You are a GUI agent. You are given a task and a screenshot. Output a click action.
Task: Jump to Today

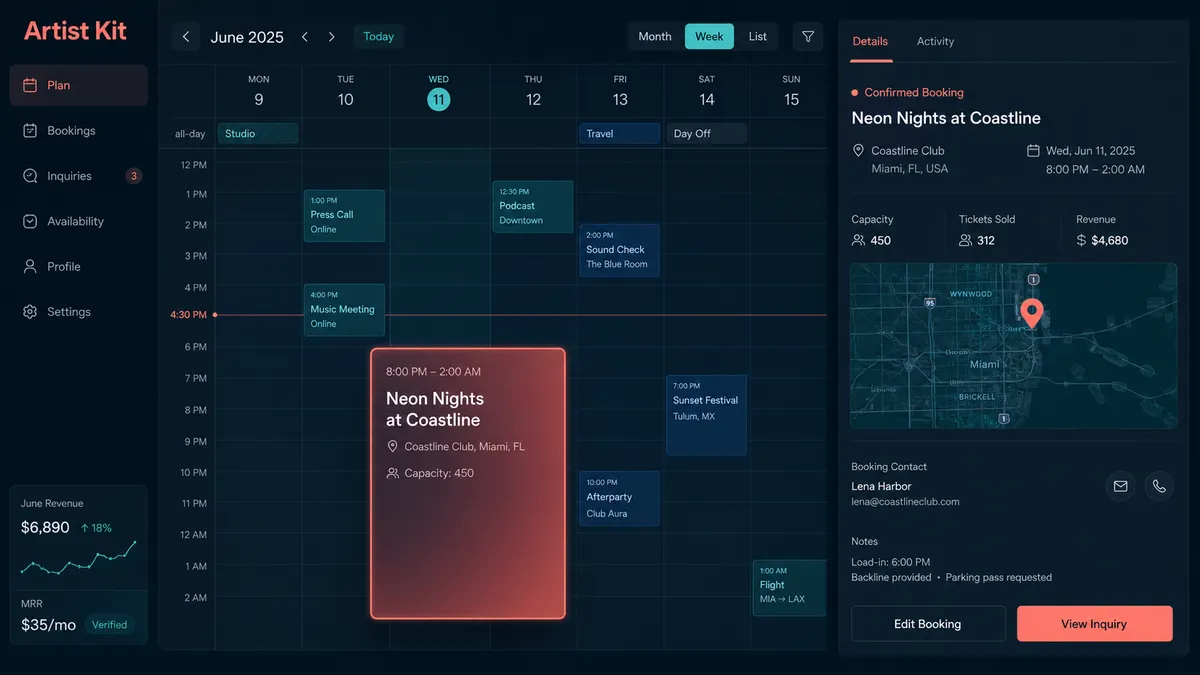(379, 37)
